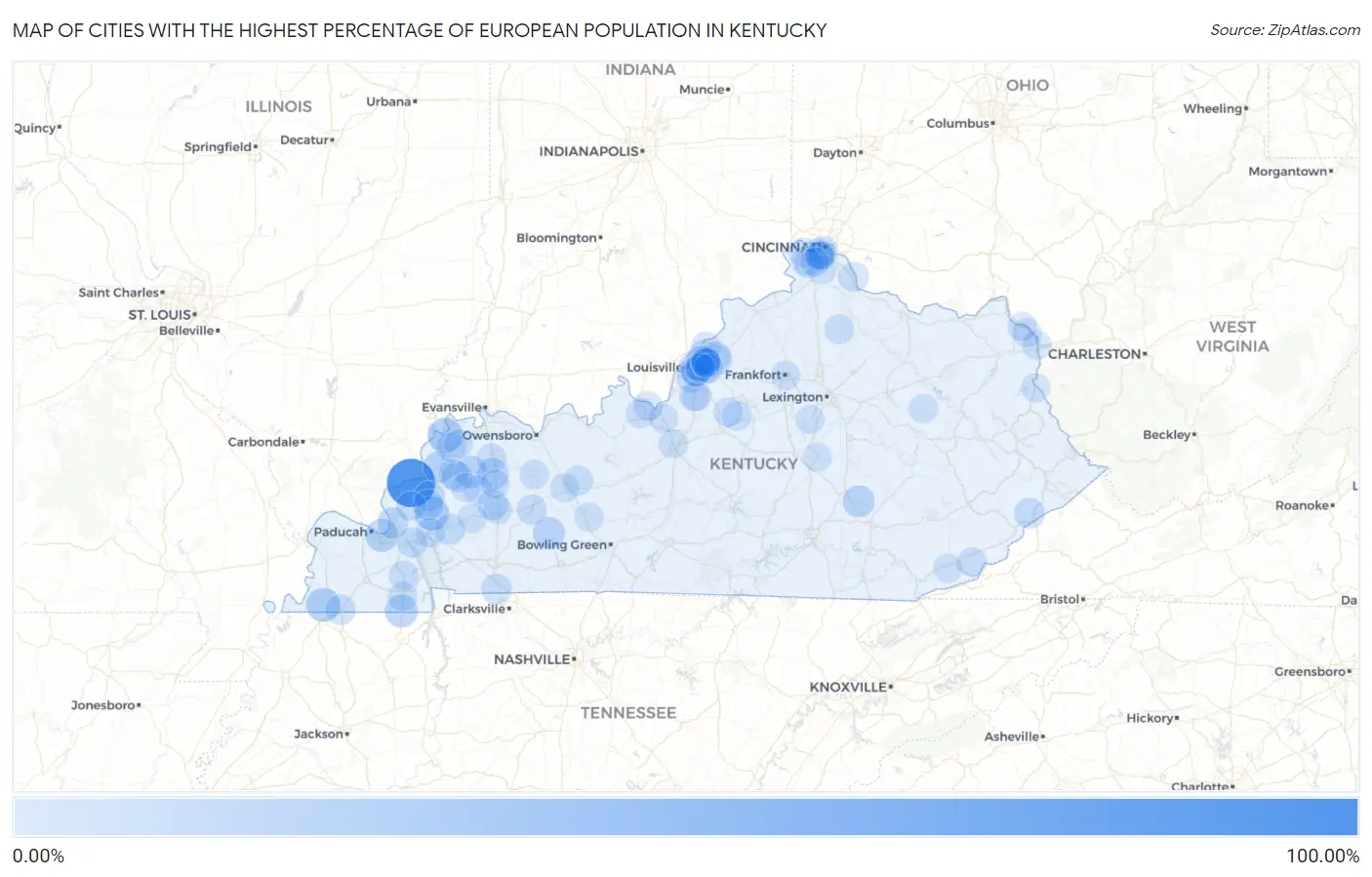Click the color gradient legend bar
Image resolution: width=1372 pixels, height=877 pixels.
click(x=685, y=817)
